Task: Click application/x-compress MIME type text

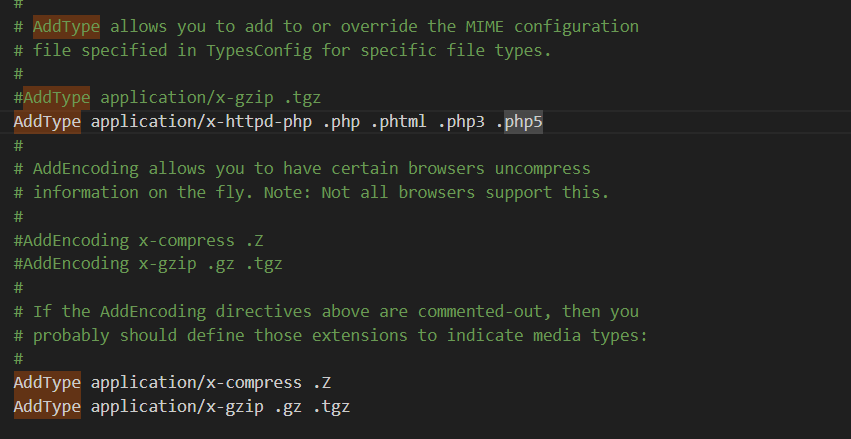Action: coord(196,383)
